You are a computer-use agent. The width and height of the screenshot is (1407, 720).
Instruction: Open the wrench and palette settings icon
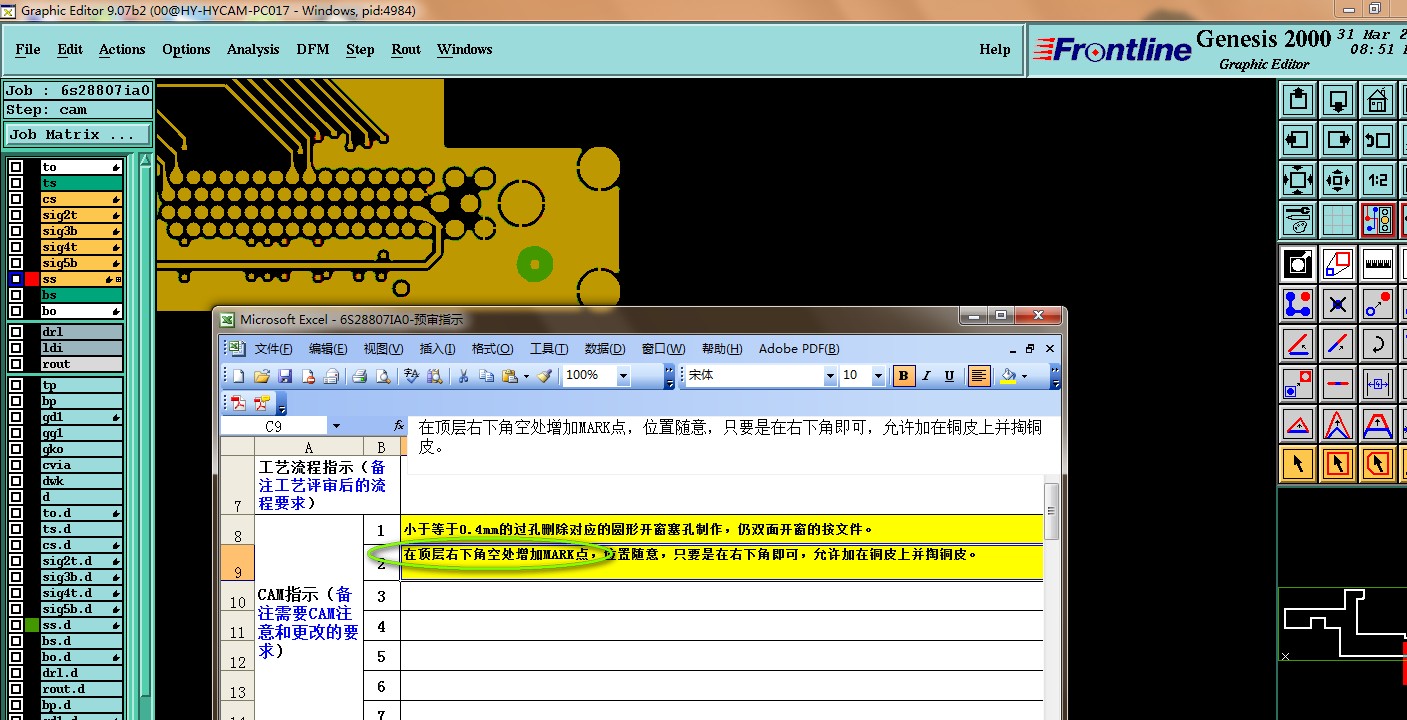(x=1298, y=220)
